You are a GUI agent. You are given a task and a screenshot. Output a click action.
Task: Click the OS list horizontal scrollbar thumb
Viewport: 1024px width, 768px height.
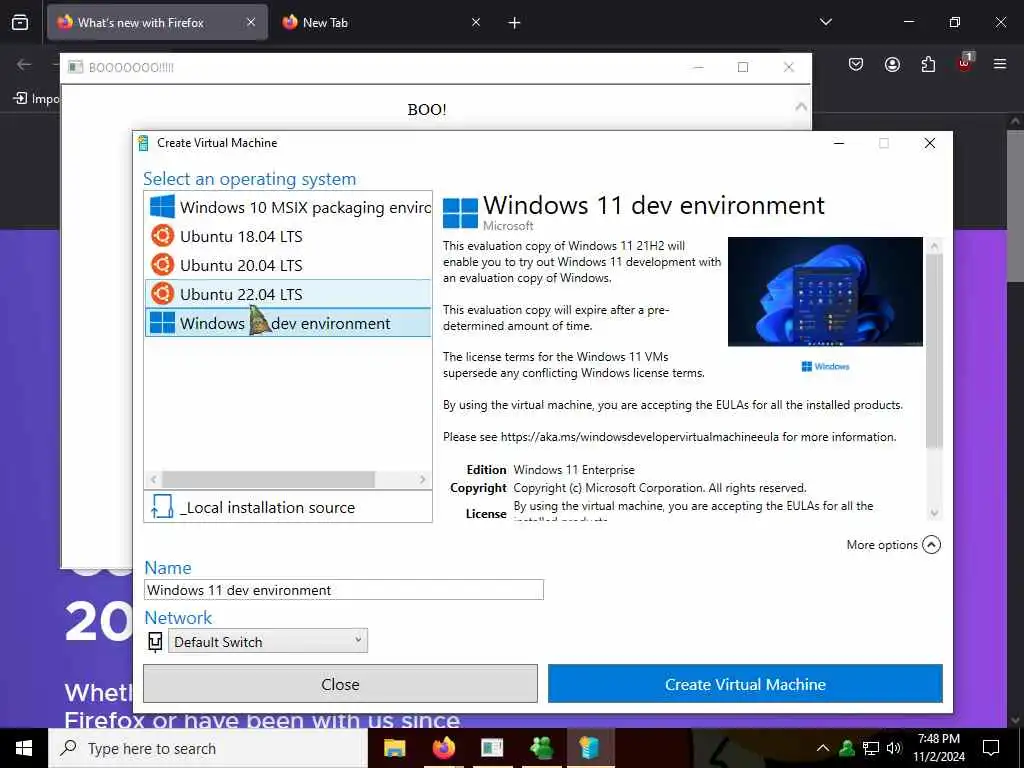(268, 479)
